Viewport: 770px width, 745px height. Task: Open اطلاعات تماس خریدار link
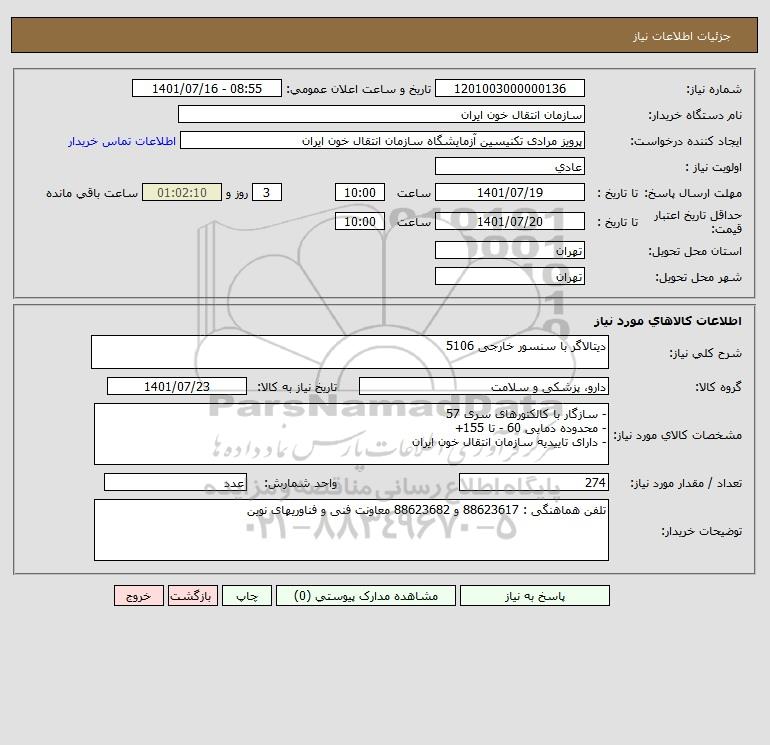tap(122, 141)
